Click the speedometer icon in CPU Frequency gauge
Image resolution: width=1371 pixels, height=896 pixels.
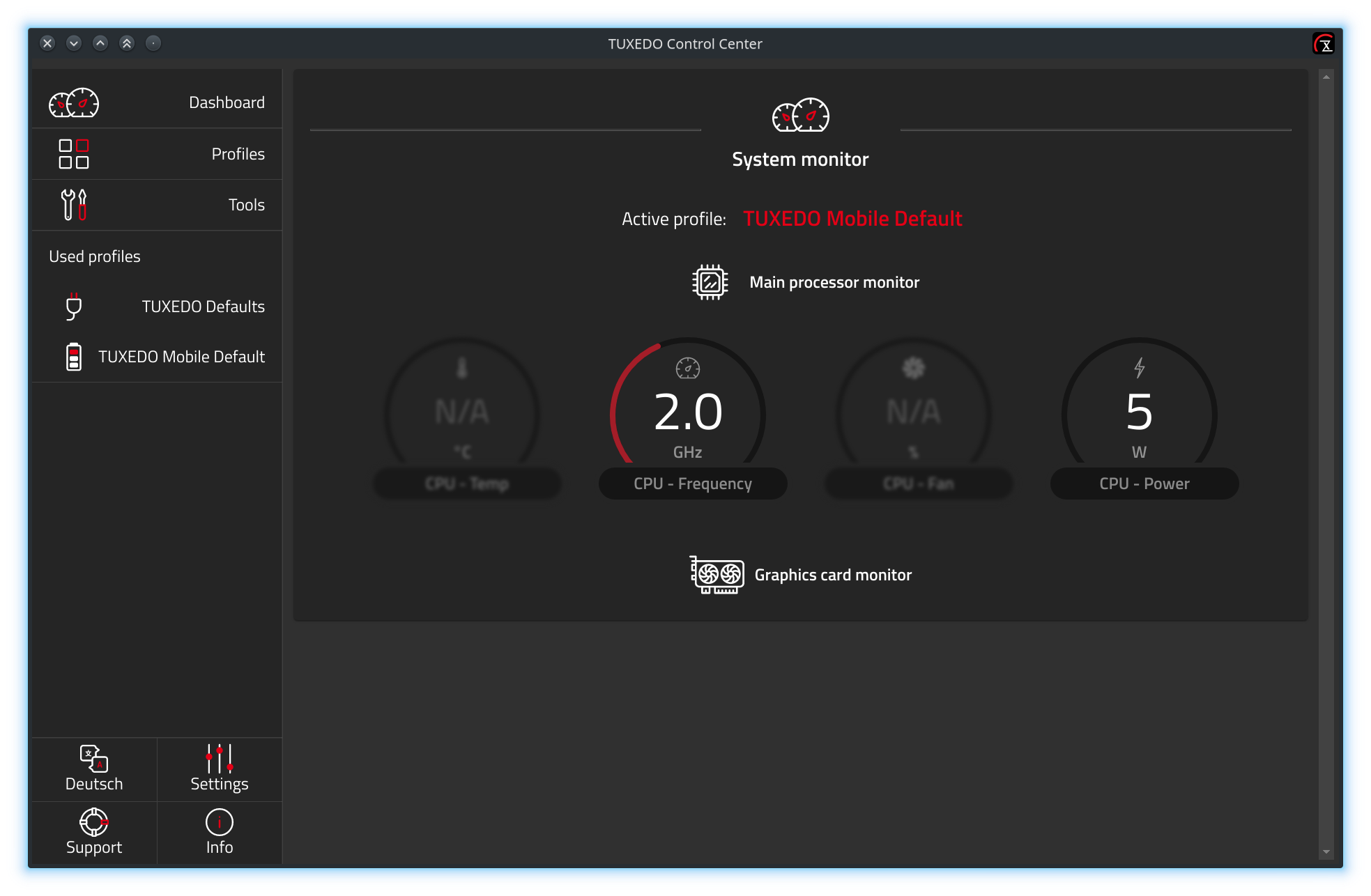[688, 368]
